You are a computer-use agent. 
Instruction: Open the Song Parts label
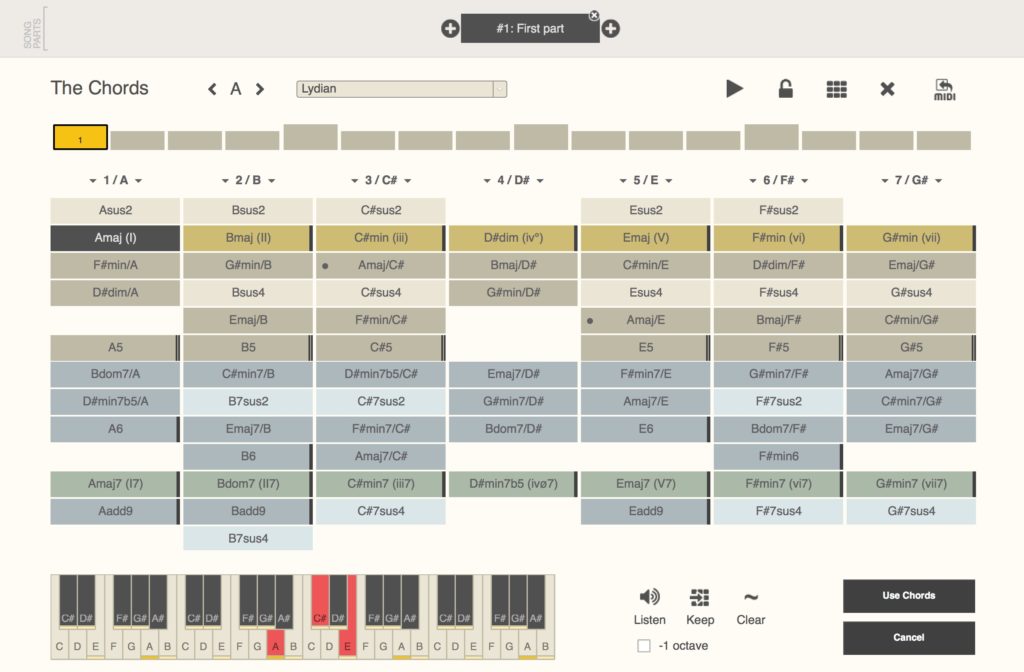click(x=33, y=33)
